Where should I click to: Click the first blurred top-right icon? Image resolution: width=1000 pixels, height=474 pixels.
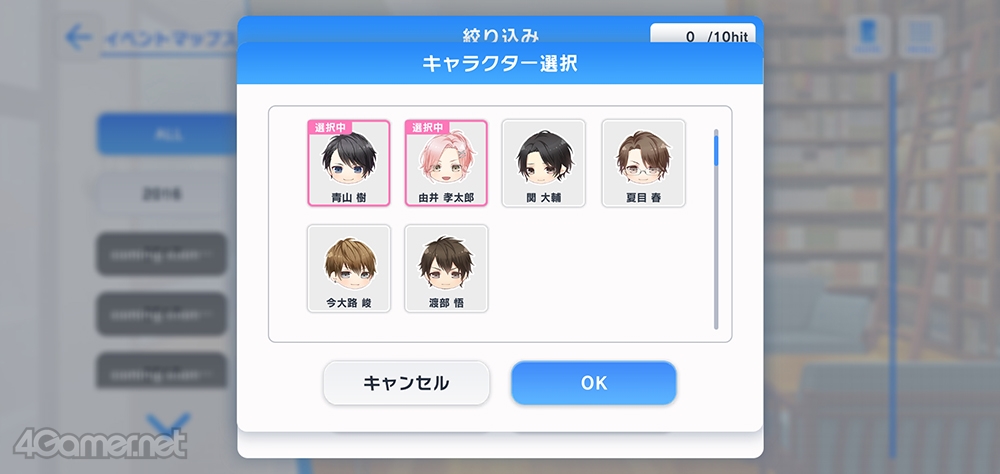[868, 36]
